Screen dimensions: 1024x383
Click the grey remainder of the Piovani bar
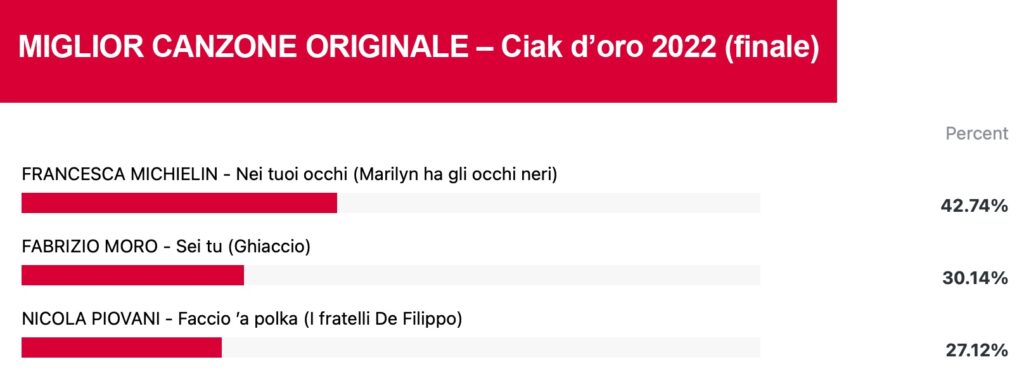pyautogui.click(x=491, y=348)
